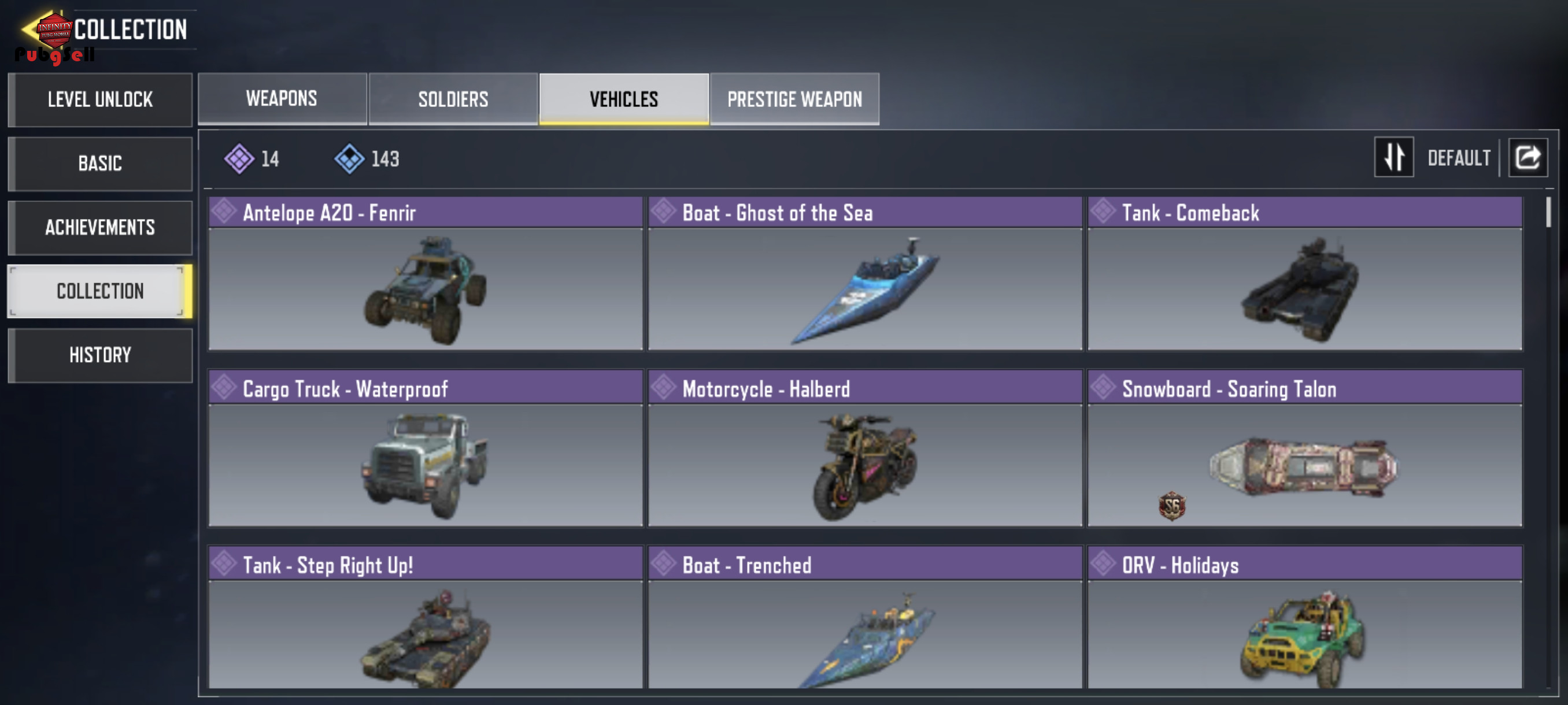Open the LEVEL UNLOCK section
The height and width of the screenshot is (705, 1568).
click(100, 100)
